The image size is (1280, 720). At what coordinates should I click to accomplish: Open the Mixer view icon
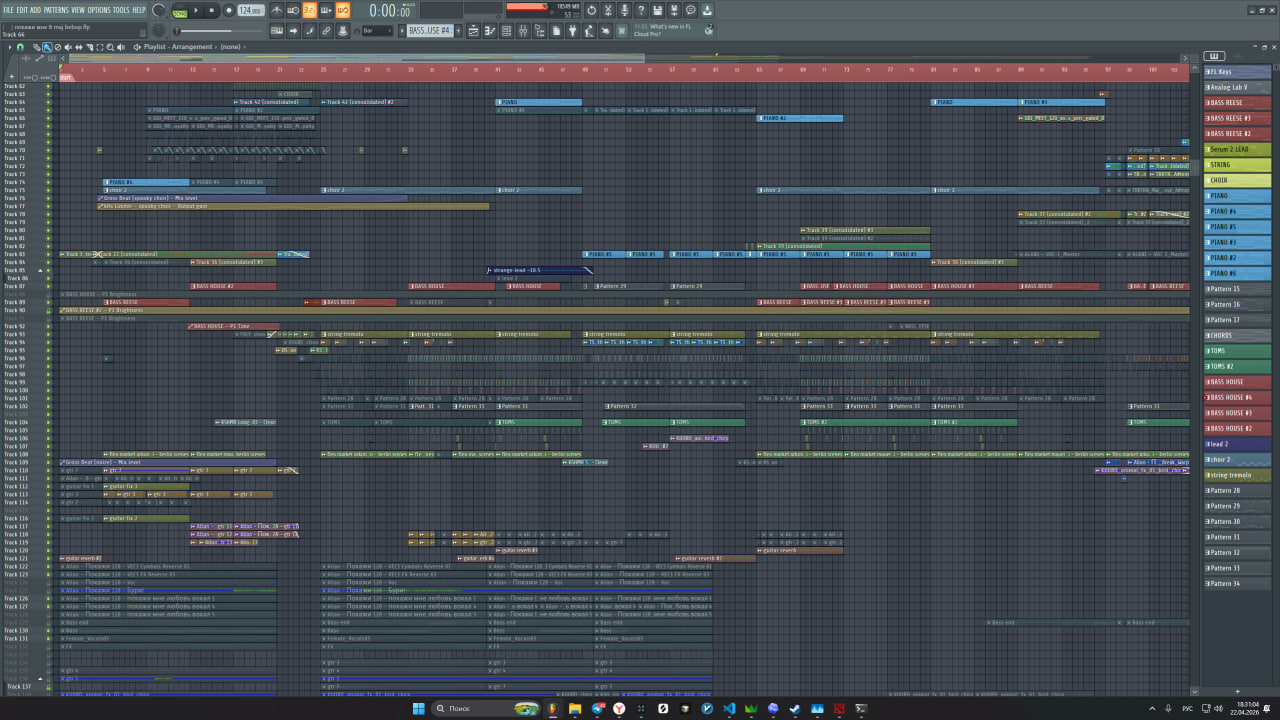521,31
